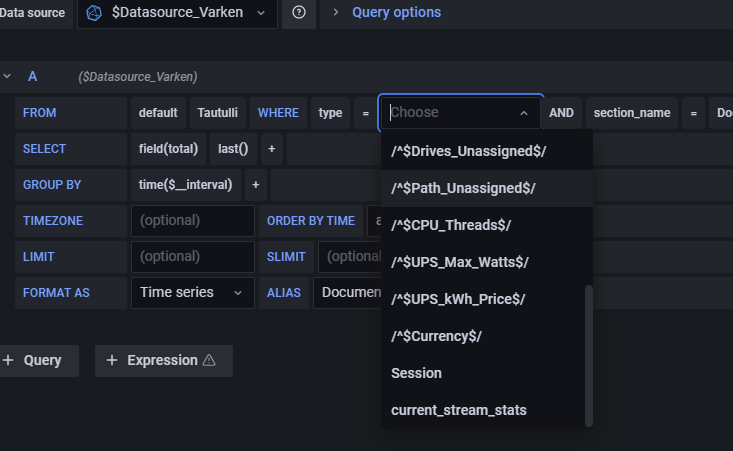733x451 pixels.
Task: Click the Tautulli measurement segment
Action: pyautogui.click(x=217, y=113)
